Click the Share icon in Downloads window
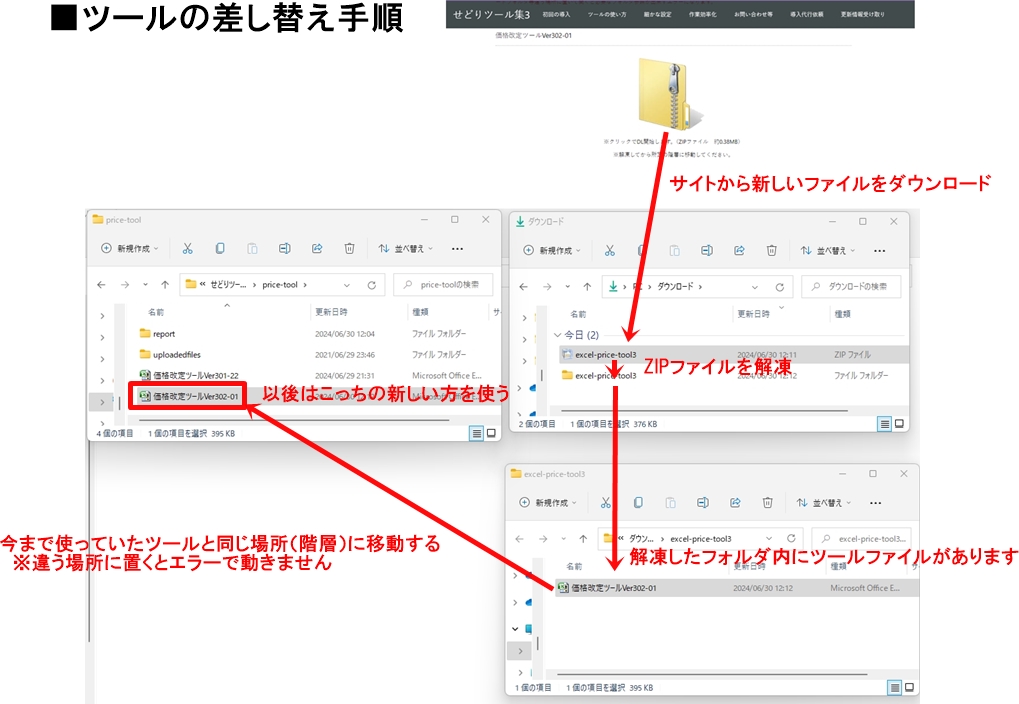 pos(739,250)
